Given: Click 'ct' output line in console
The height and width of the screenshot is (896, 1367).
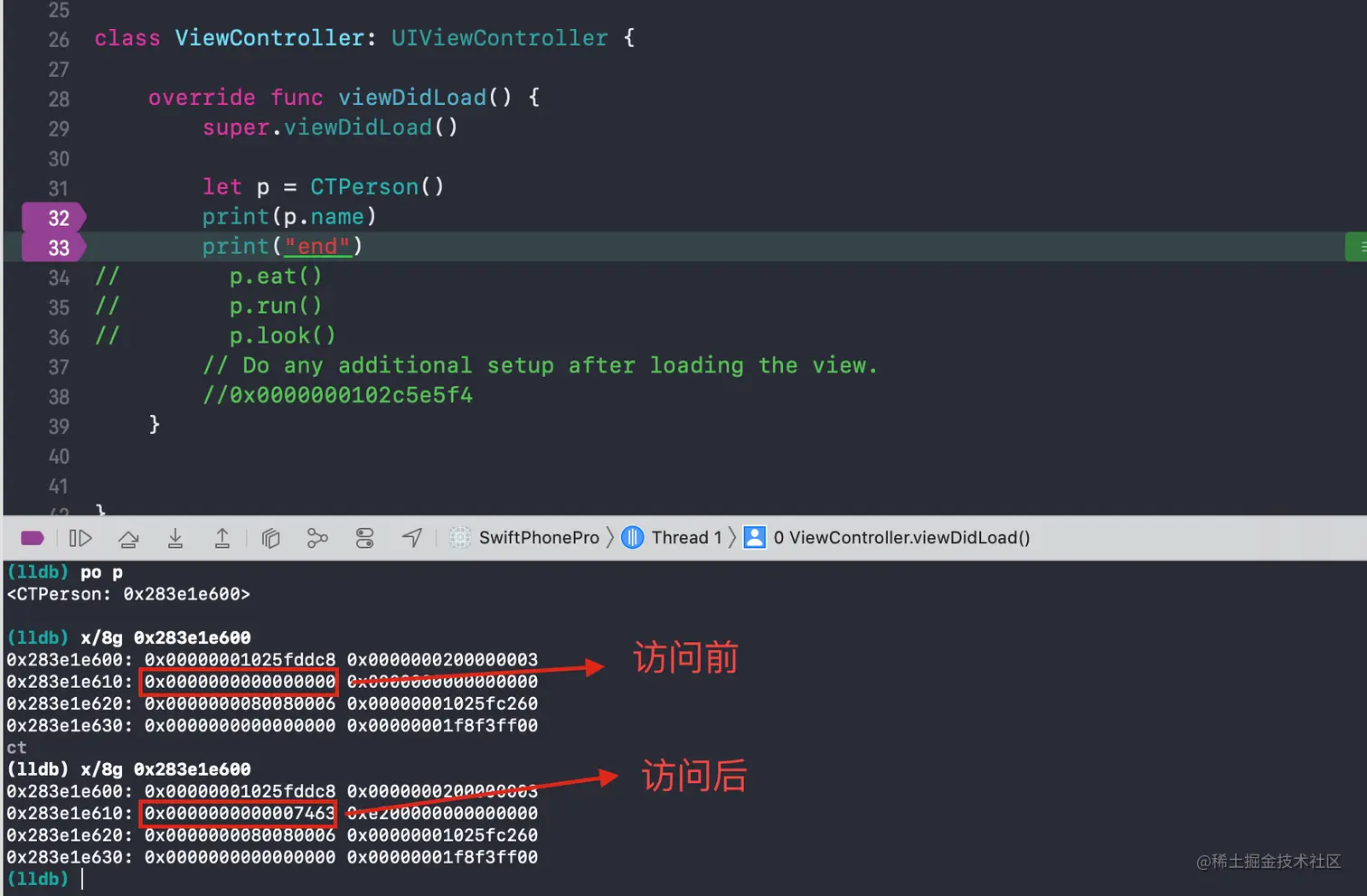Looking at the screenshot, I should [x=16, y=748].
